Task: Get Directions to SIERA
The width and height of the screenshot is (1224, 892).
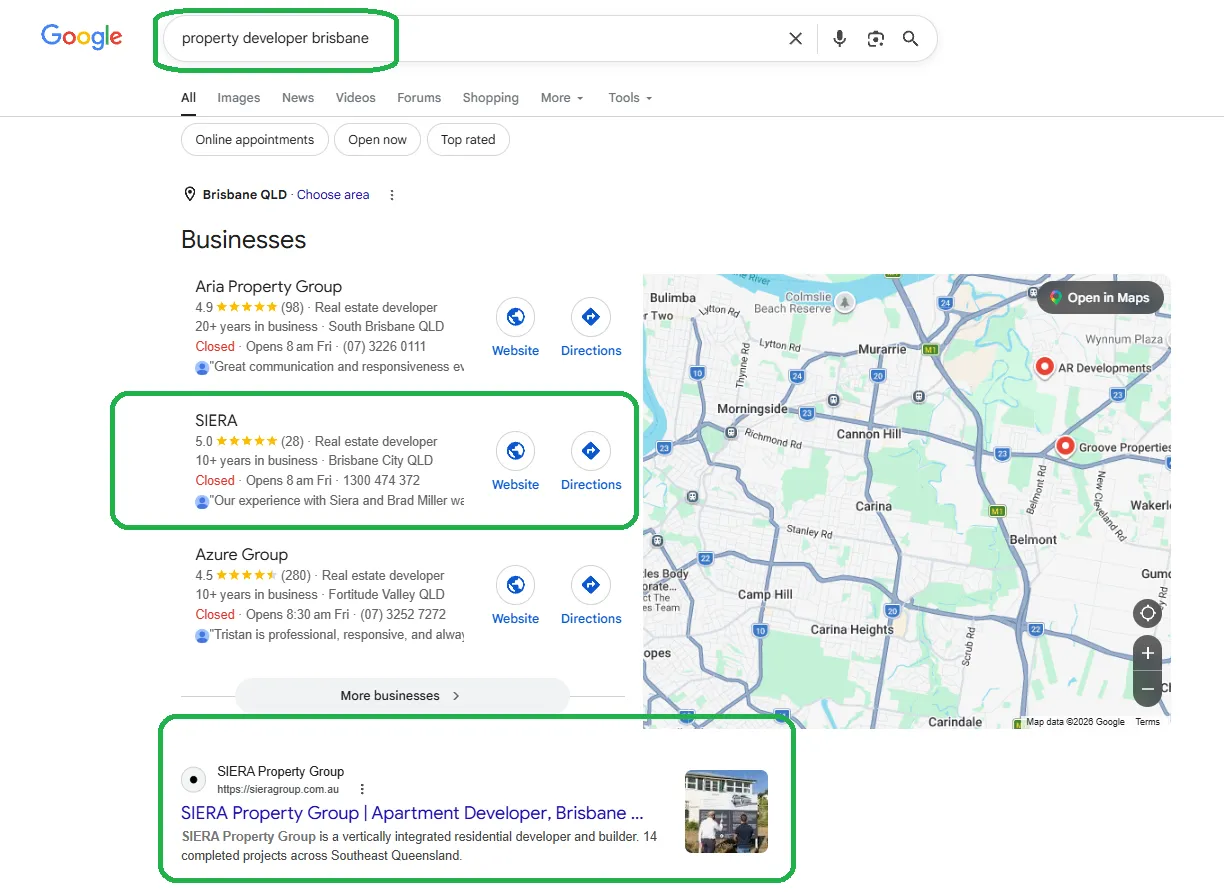Action: click(591, 452)
